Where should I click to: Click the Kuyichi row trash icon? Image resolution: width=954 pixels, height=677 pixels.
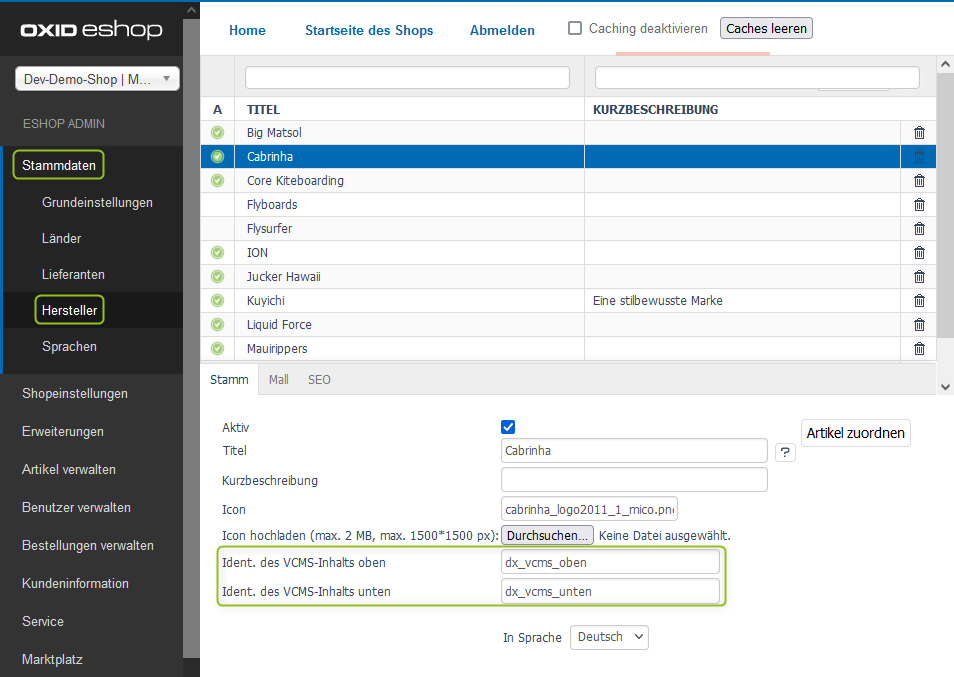(x=919, y=300)
